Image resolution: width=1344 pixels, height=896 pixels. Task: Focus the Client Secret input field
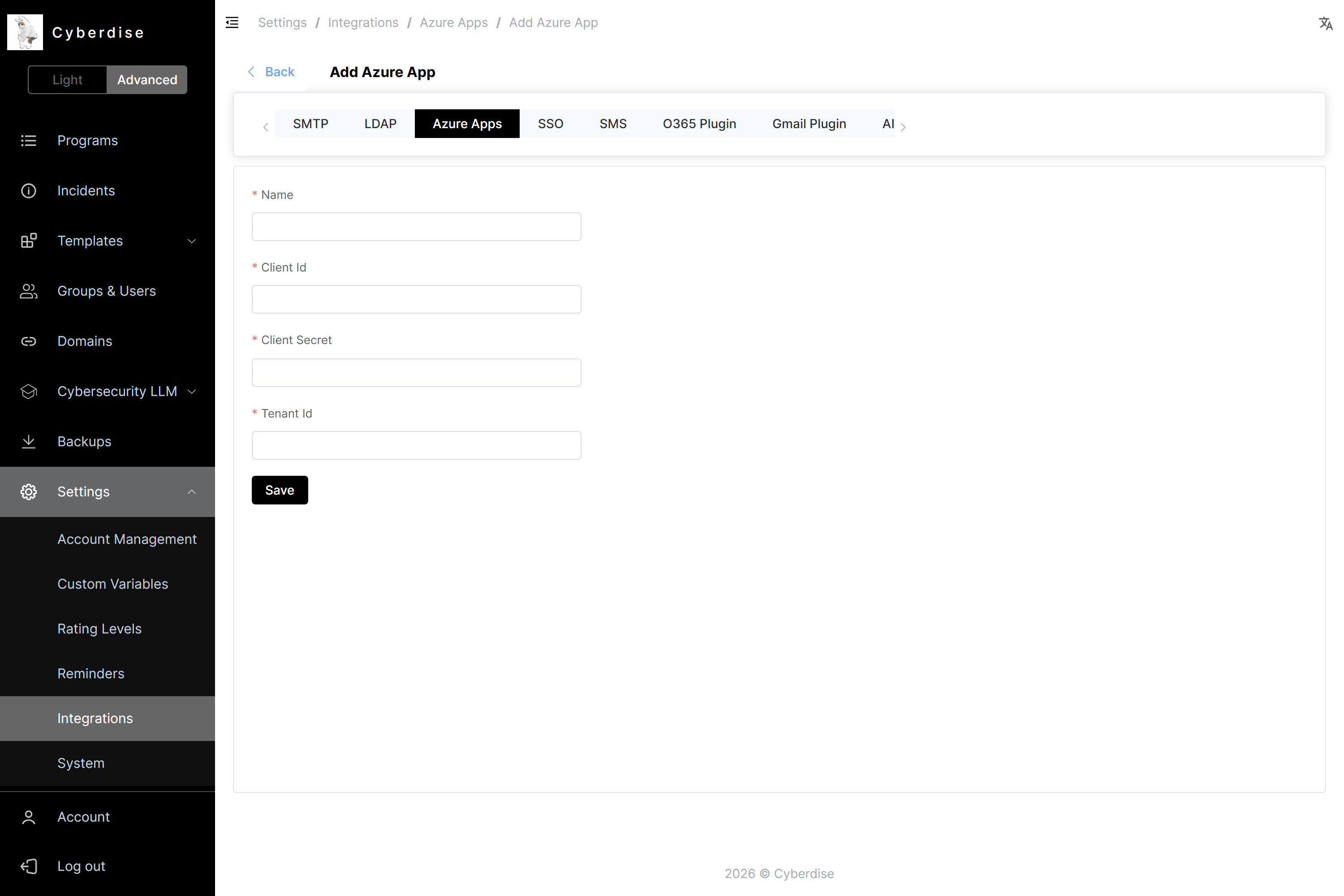pos(417,373)
